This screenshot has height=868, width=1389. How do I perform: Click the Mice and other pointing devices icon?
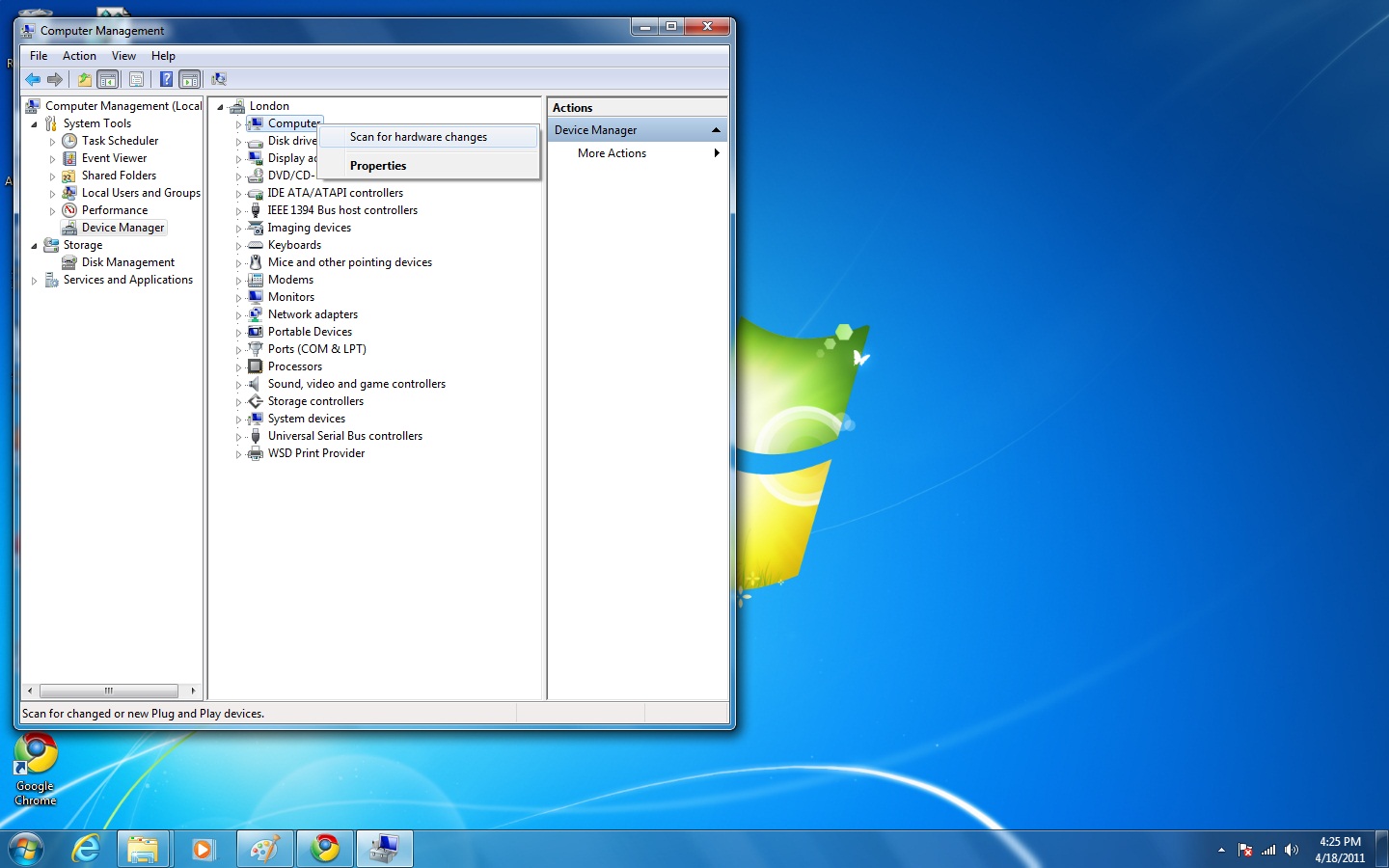(256, 262)
